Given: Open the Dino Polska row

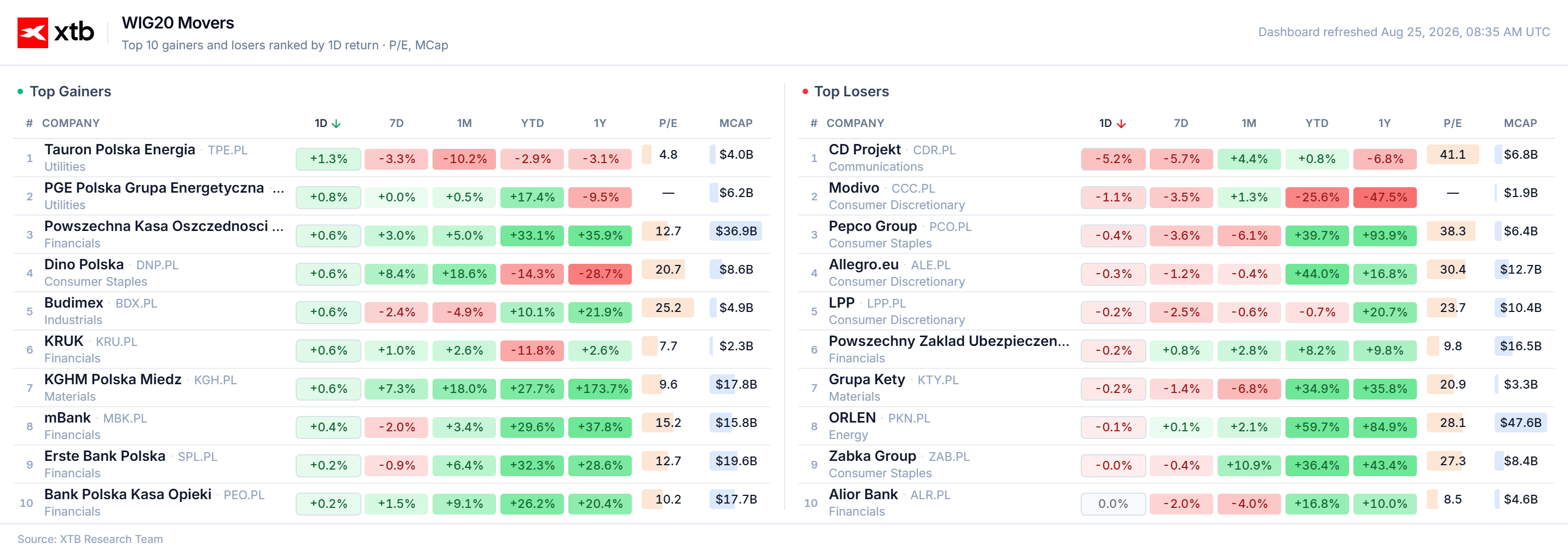Looking at the screenshot, I should pos(392,273).
